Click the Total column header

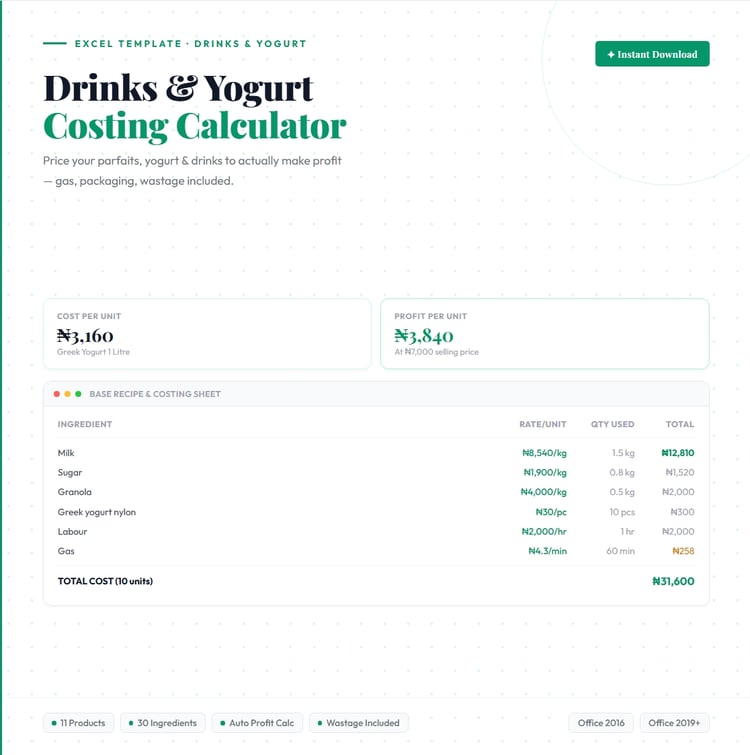coord(680,424)
